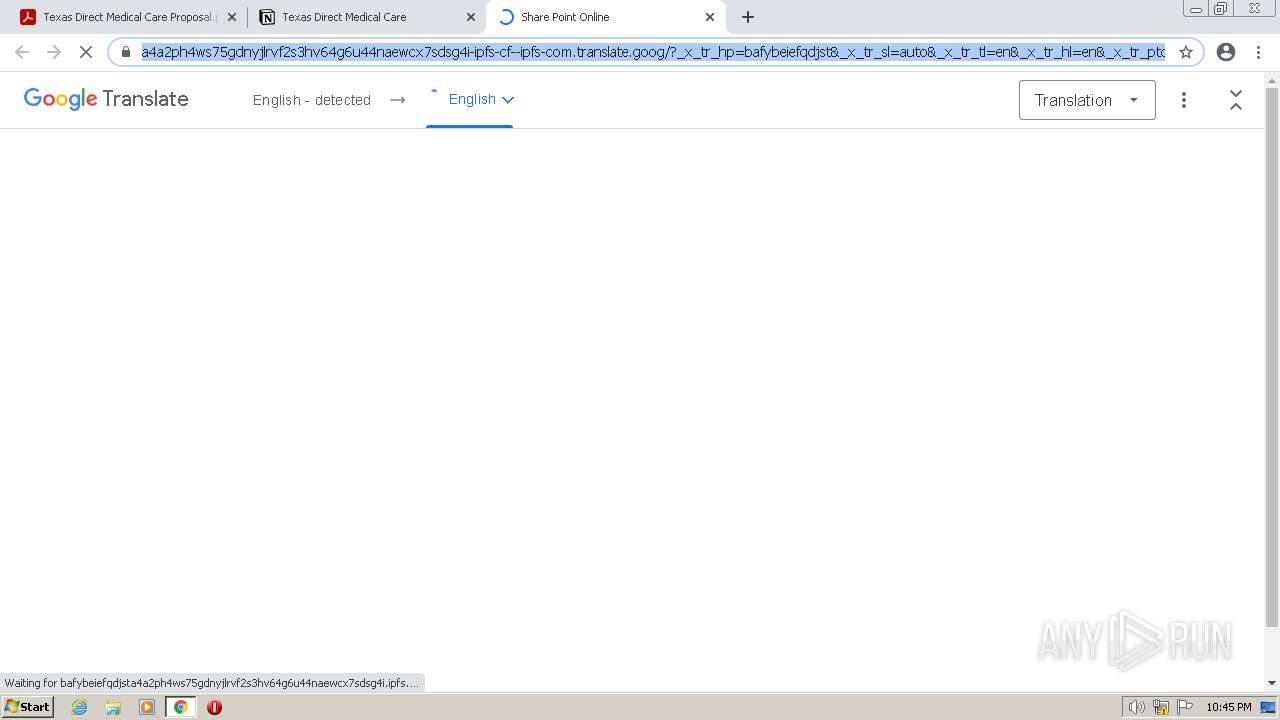This screenshot has height=720, width=1280.
Task: Open the red antivirus icon in taskbar
Action: [214, 707]
